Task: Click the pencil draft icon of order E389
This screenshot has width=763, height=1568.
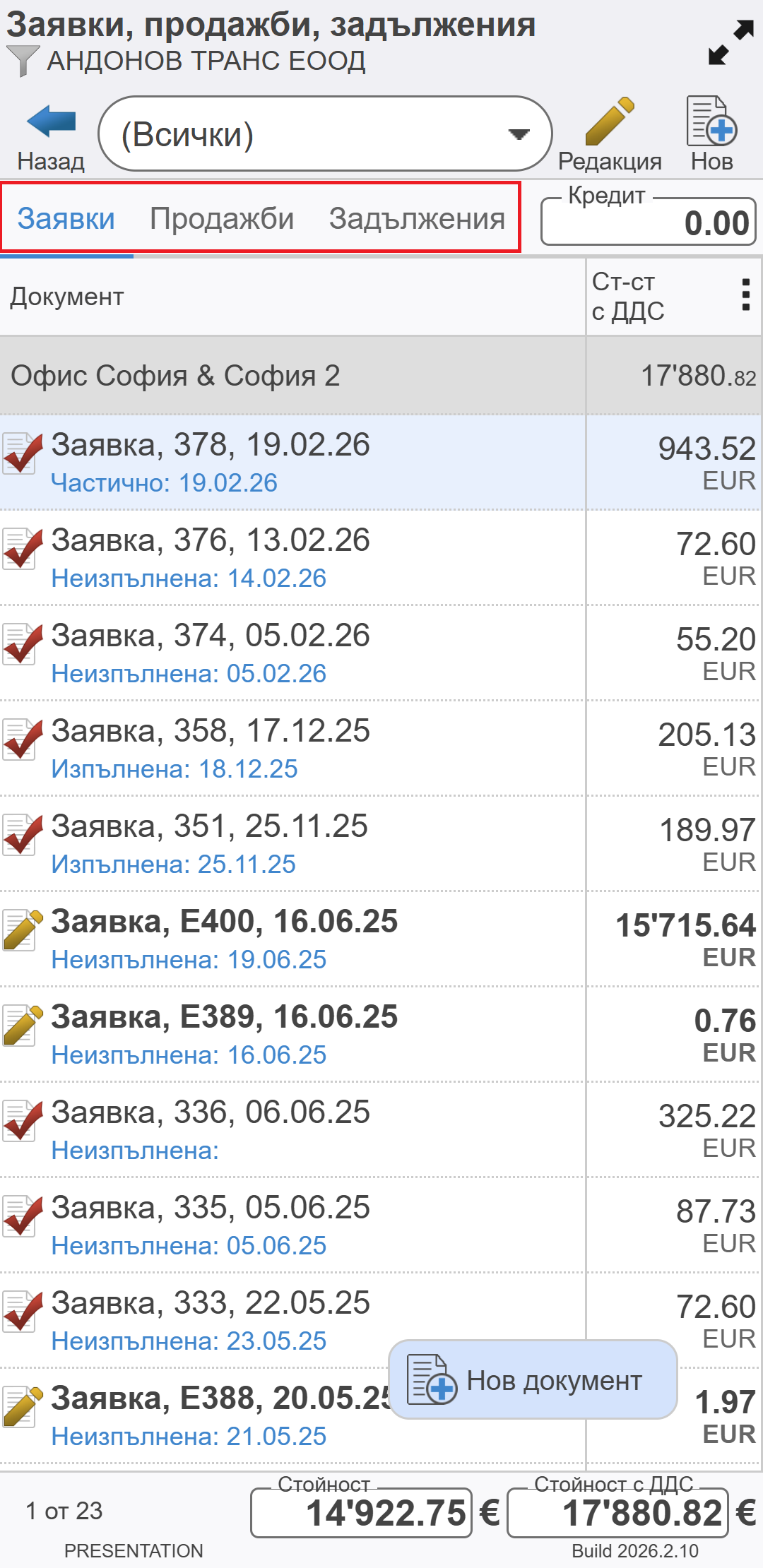Action: (21, 1026)
